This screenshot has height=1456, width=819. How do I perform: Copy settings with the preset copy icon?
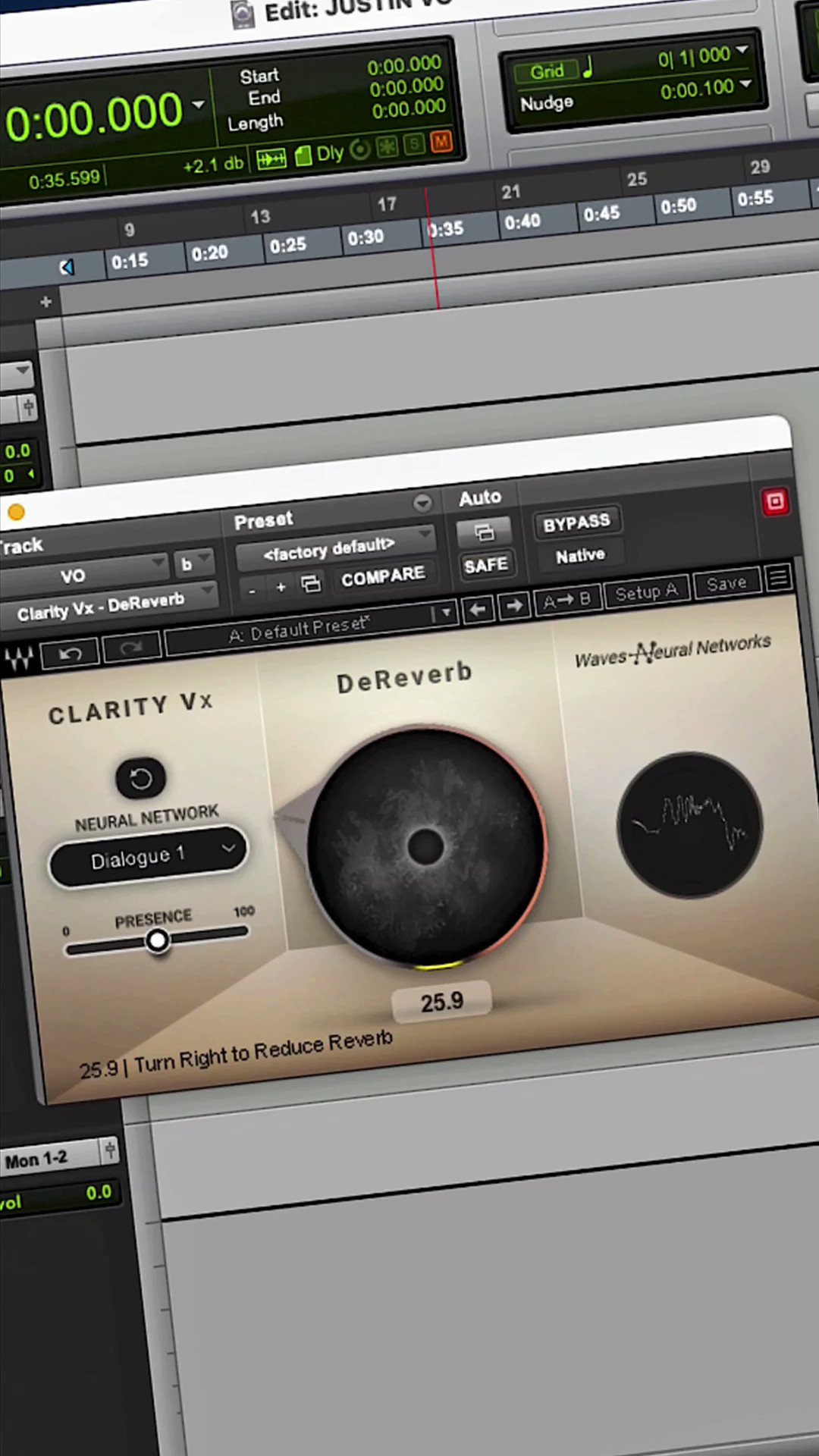[x=311, y=583]
